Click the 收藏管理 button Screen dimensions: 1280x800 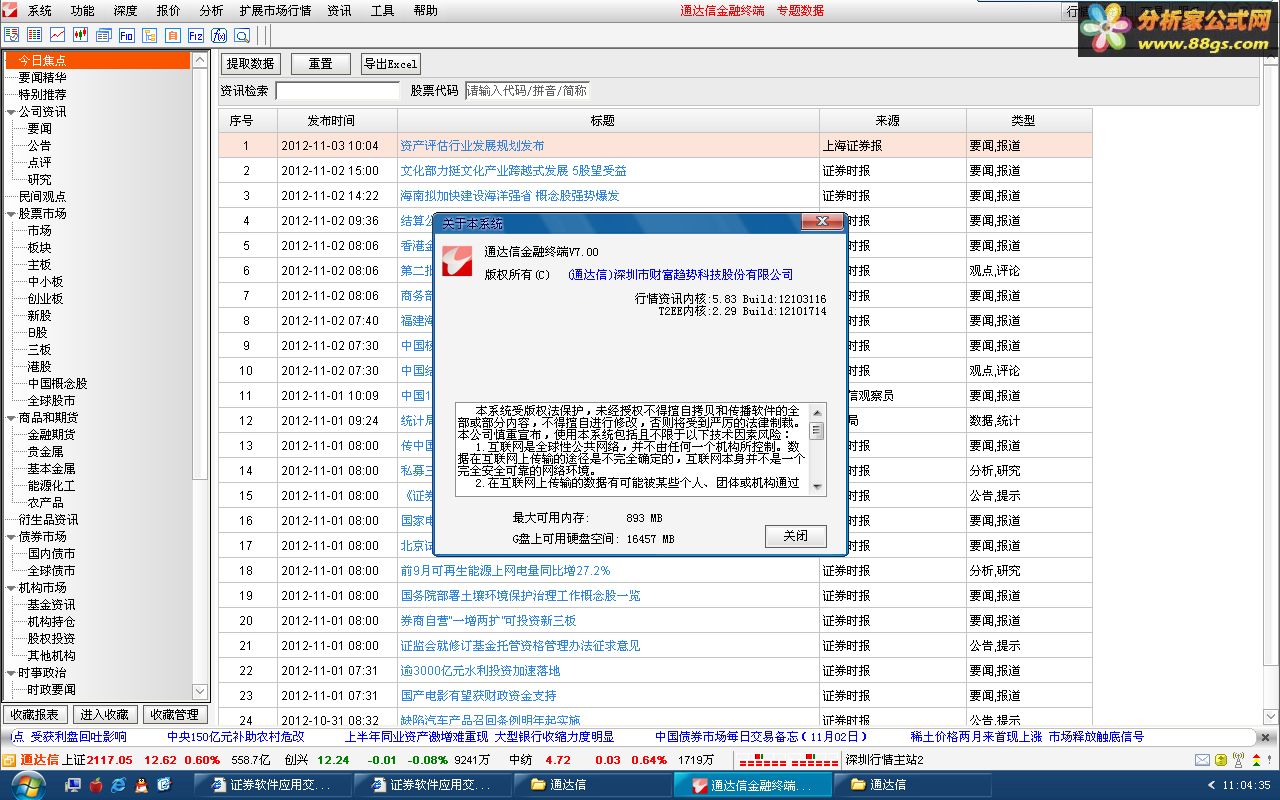click(x=175, y=715)
